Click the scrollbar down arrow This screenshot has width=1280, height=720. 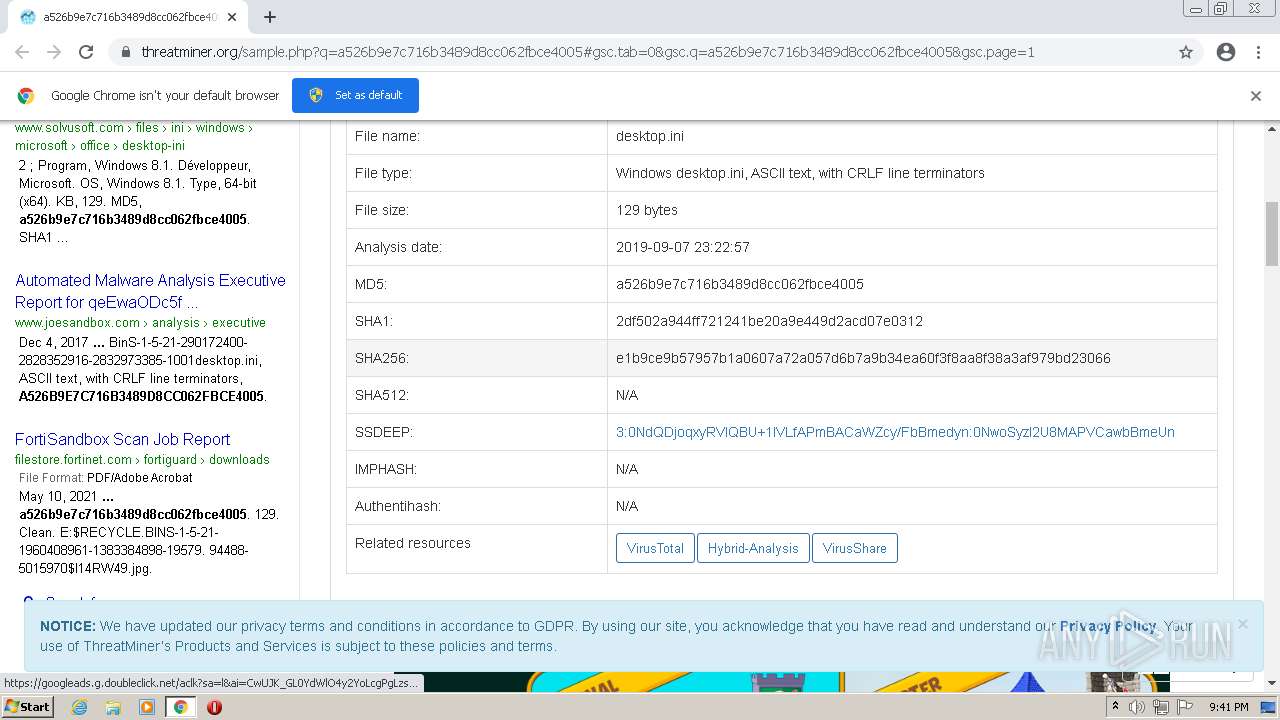[x=1271, y=683]
